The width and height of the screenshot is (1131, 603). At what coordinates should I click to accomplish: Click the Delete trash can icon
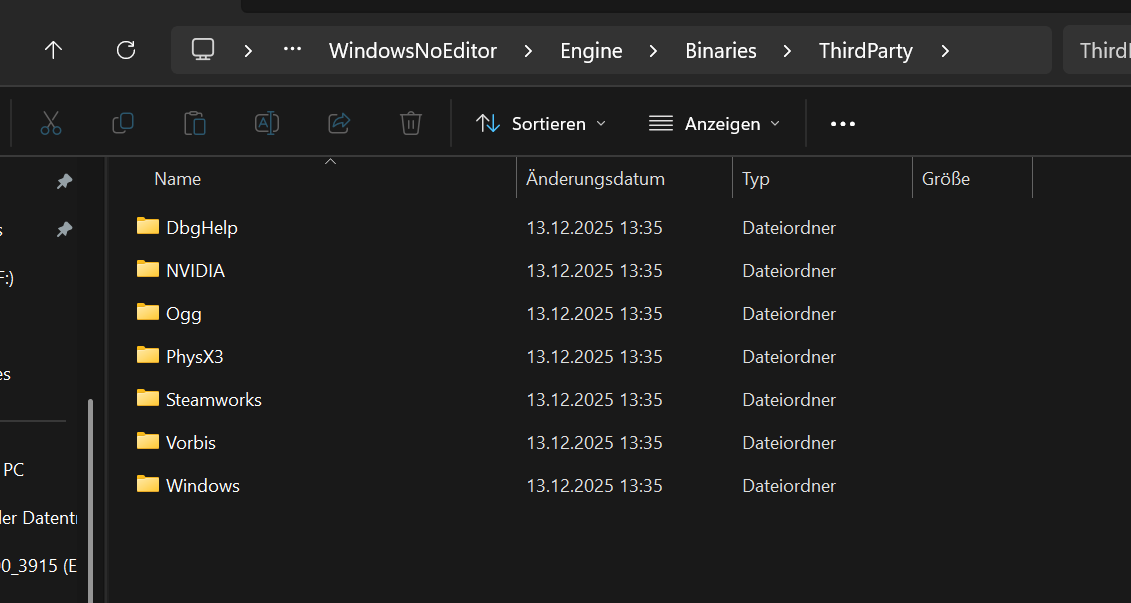tap(411, 123)
